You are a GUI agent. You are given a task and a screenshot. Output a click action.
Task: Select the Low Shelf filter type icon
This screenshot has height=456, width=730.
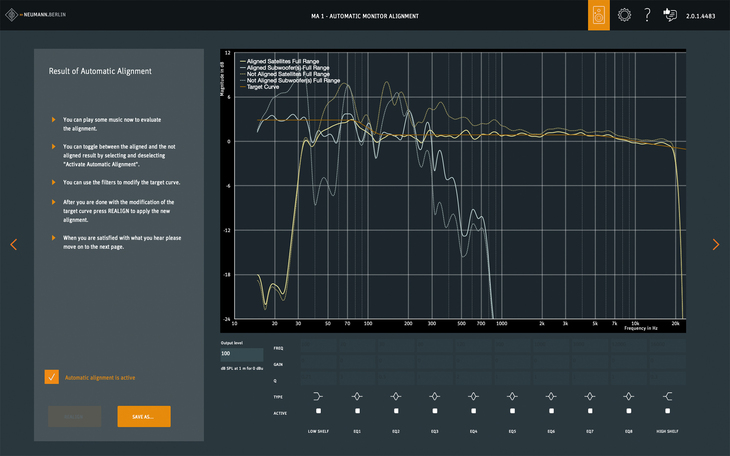[x=318, y=396]
